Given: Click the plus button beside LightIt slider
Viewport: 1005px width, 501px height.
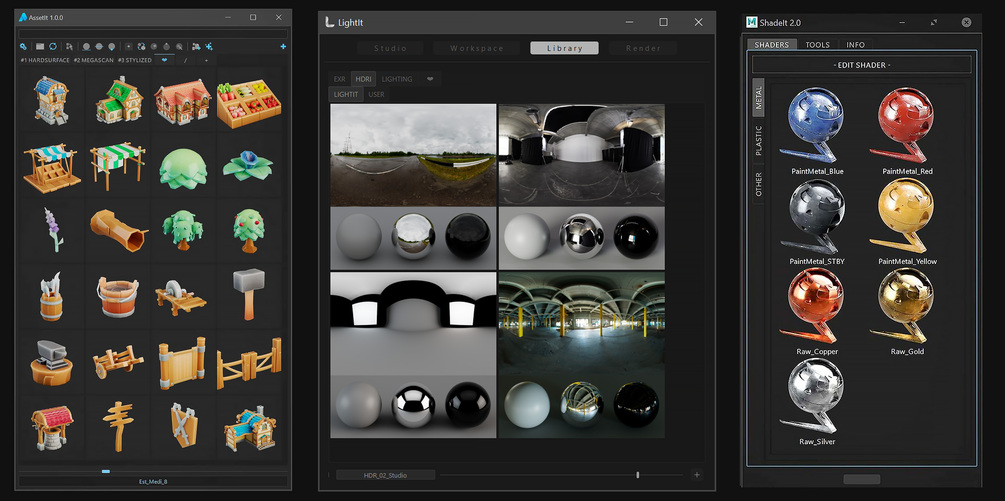Looking at the screenshot, I should pos(697,475).
